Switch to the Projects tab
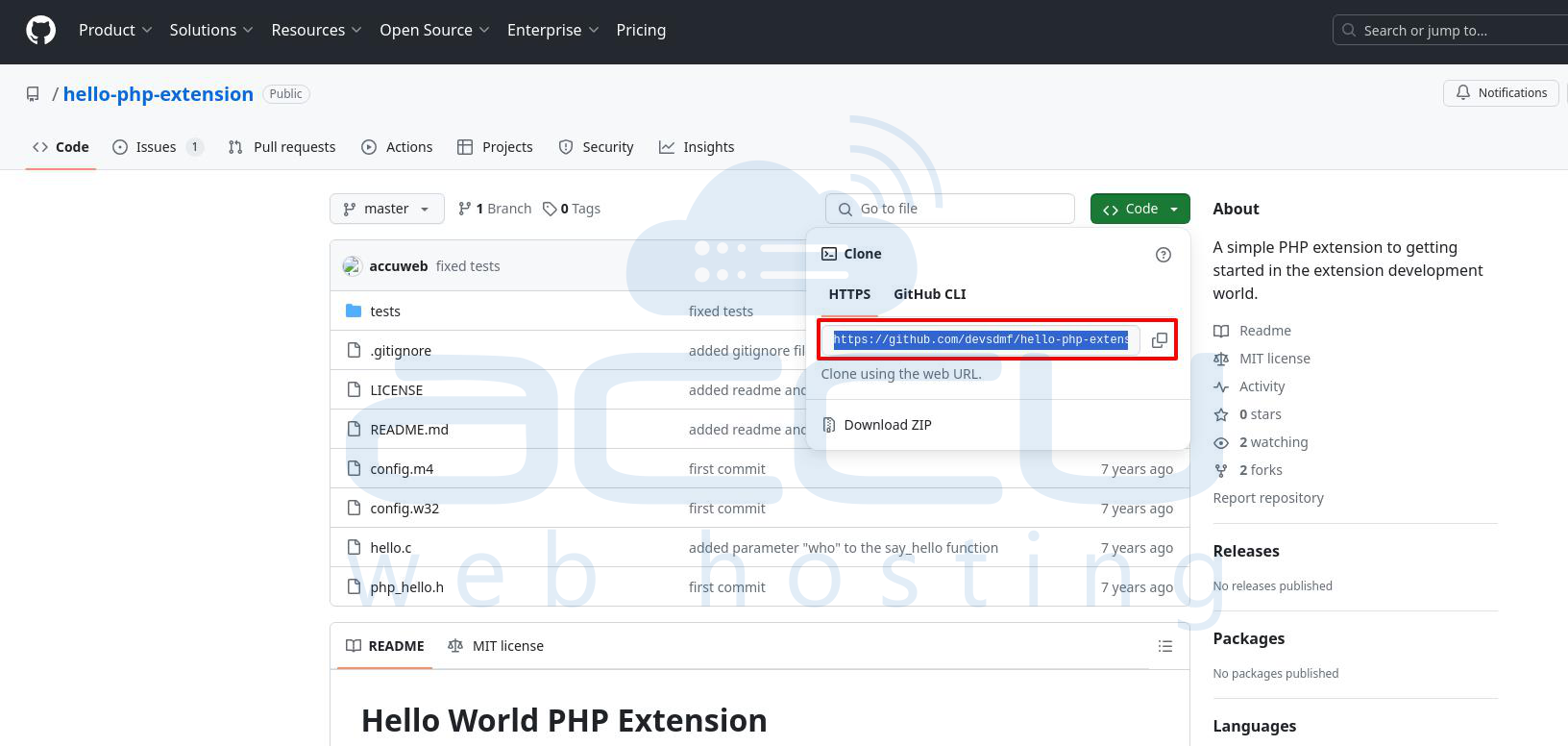1568x746 pixels. 495,147
